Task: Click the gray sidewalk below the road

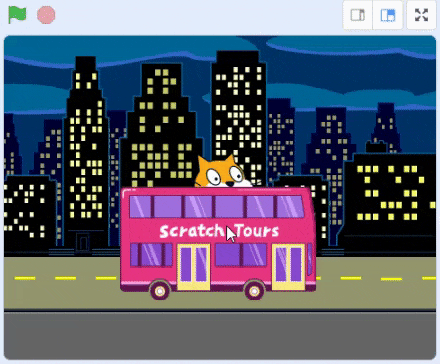Action: (220, 335)
